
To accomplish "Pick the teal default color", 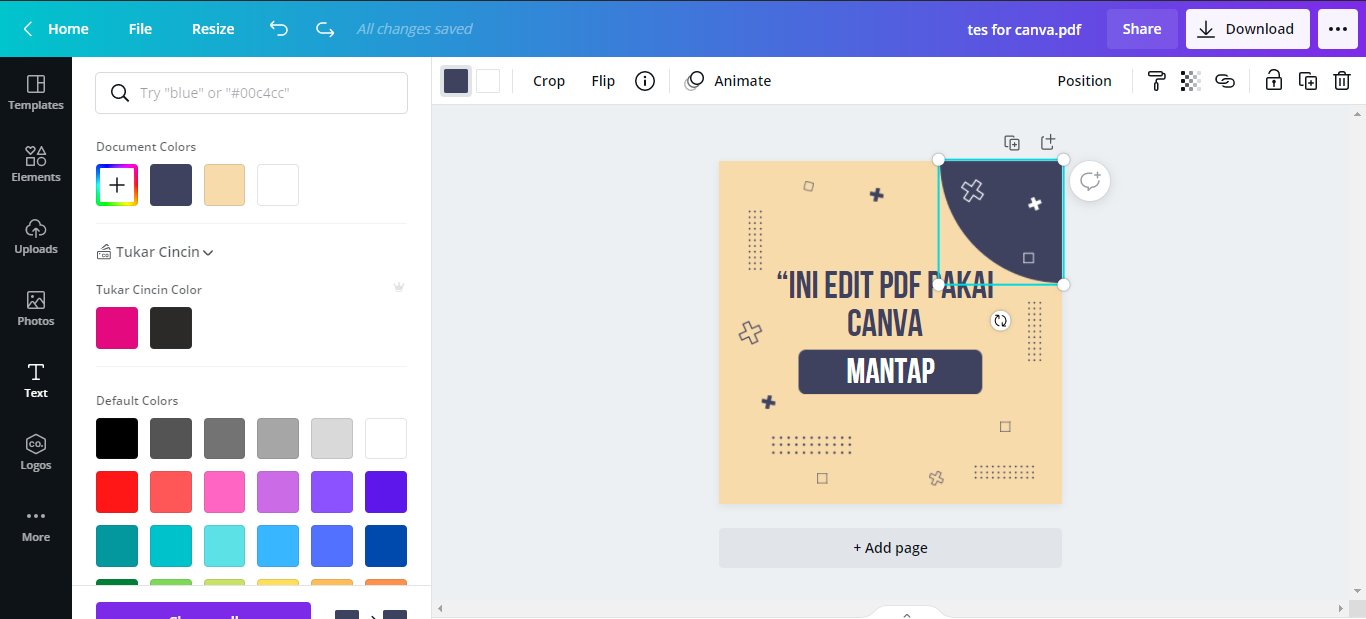I will [x=117, y=546].
